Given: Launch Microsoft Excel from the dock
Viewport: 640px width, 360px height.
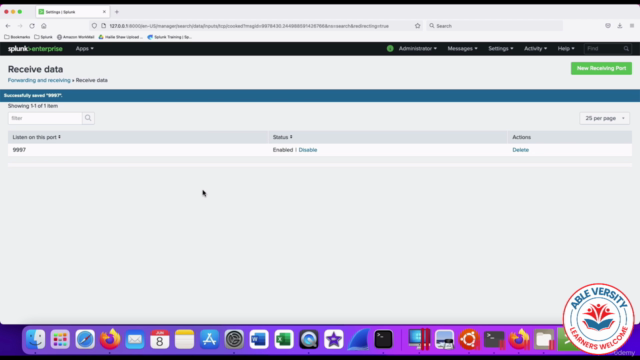Looking at the screenshot, I should 284,340.
